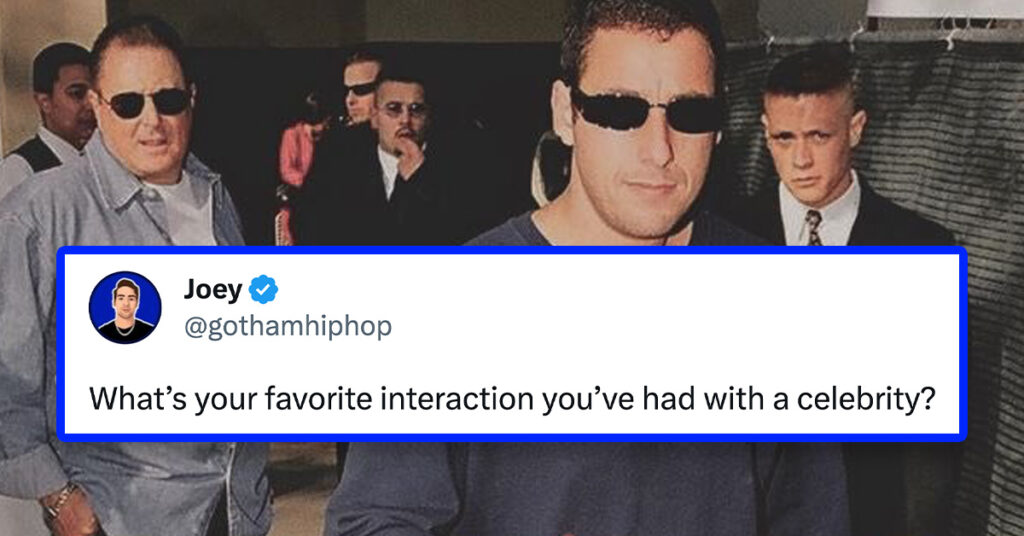Select the display name Joey
Viewport: 1024px width, 536px height.
click(x=213, y=289)
